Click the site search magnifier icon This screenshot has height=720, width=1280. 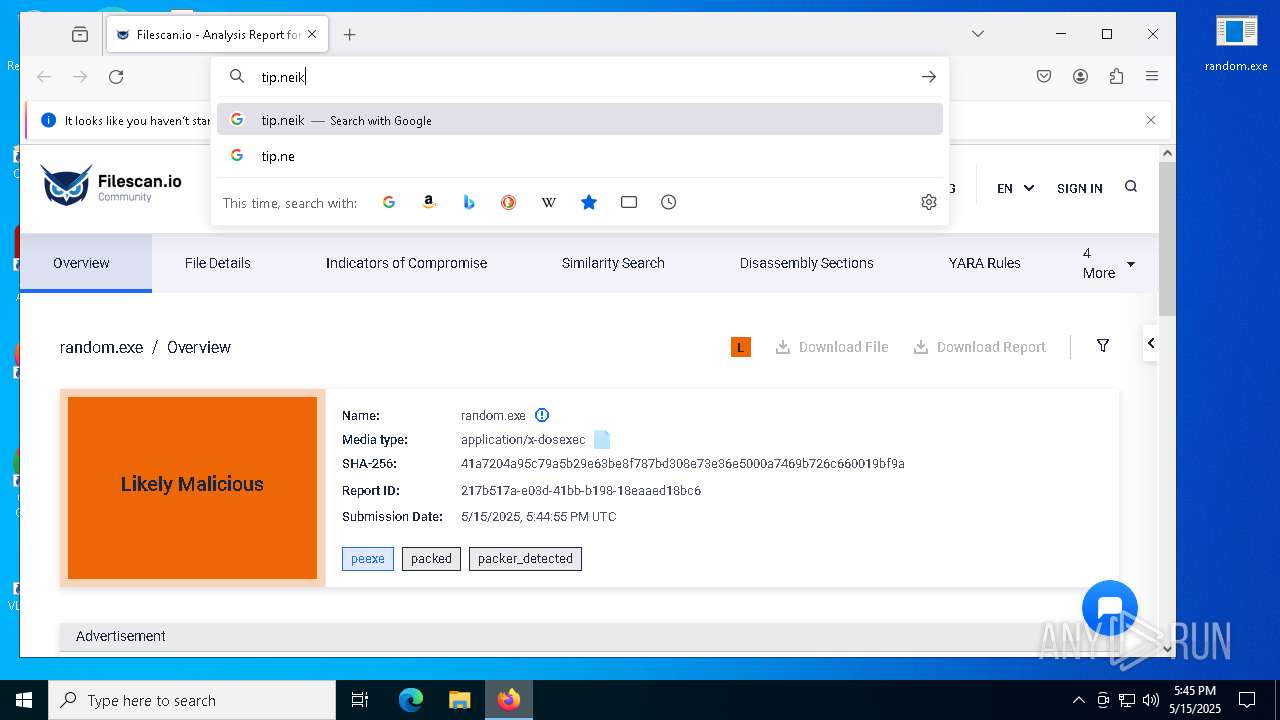tap(1131, 186)
